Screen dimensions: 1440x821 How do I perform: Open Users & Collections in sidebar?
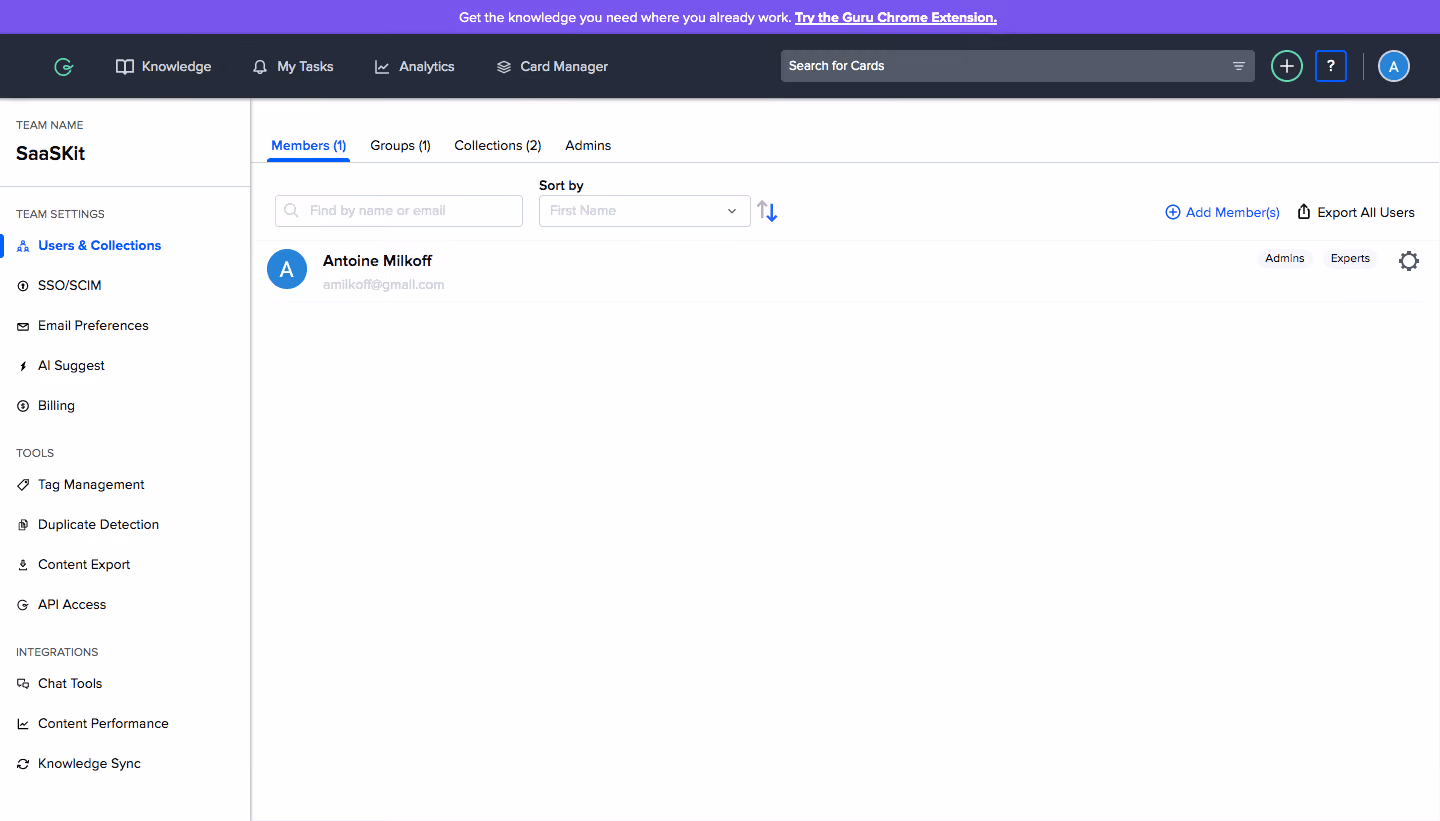click(89, 245)
